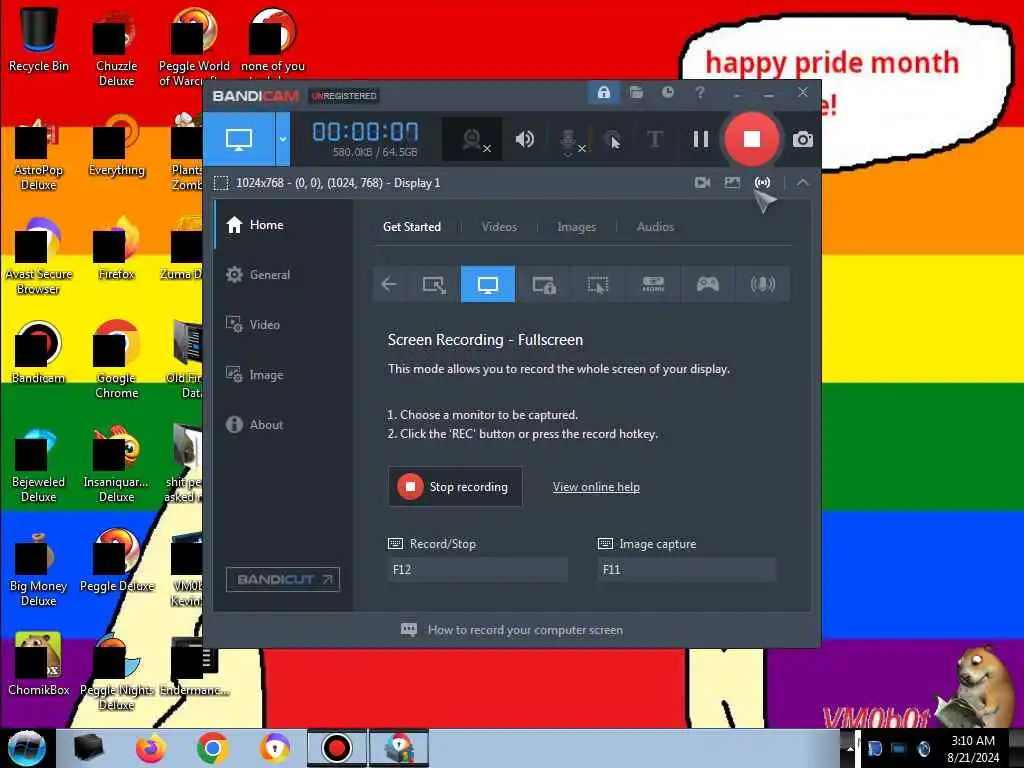The width and height of the screenshot is (1024, 768).
Task: Toggle webcam overlay icon
Action: [473, 139]
